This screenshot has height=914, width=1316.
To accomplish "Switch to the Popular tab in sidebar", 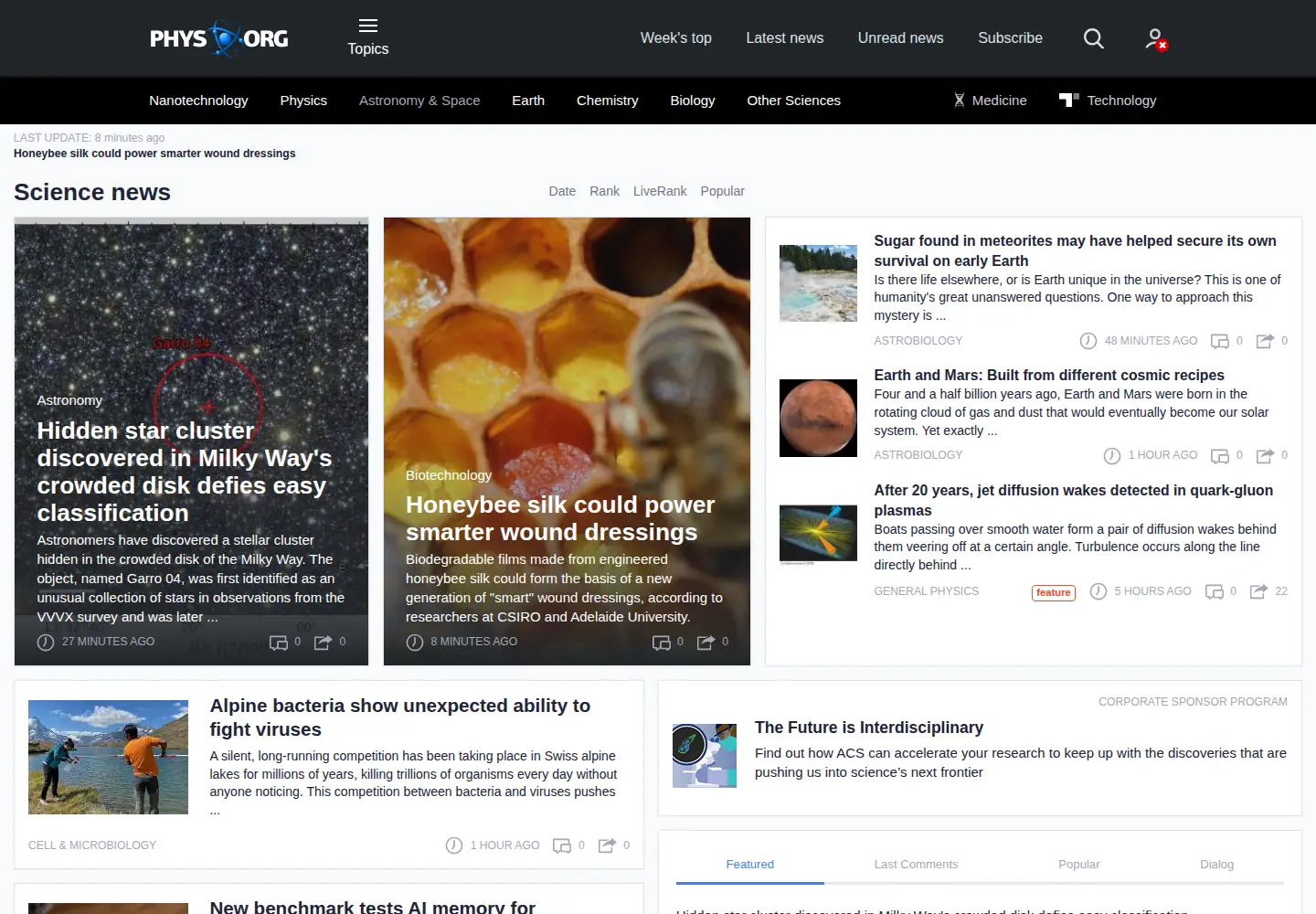I will click(x=1079, y=865).
